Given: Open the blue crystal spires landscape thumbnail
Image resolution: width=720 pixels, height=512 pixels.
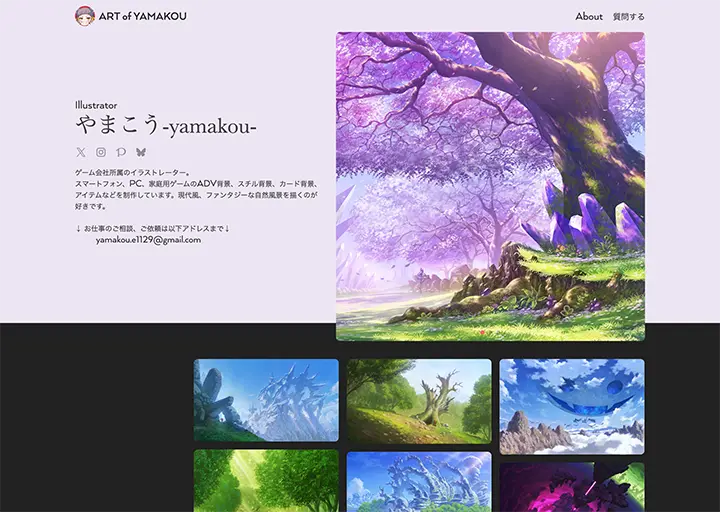Looking at the screenshot, I should [x=266, y=400].
